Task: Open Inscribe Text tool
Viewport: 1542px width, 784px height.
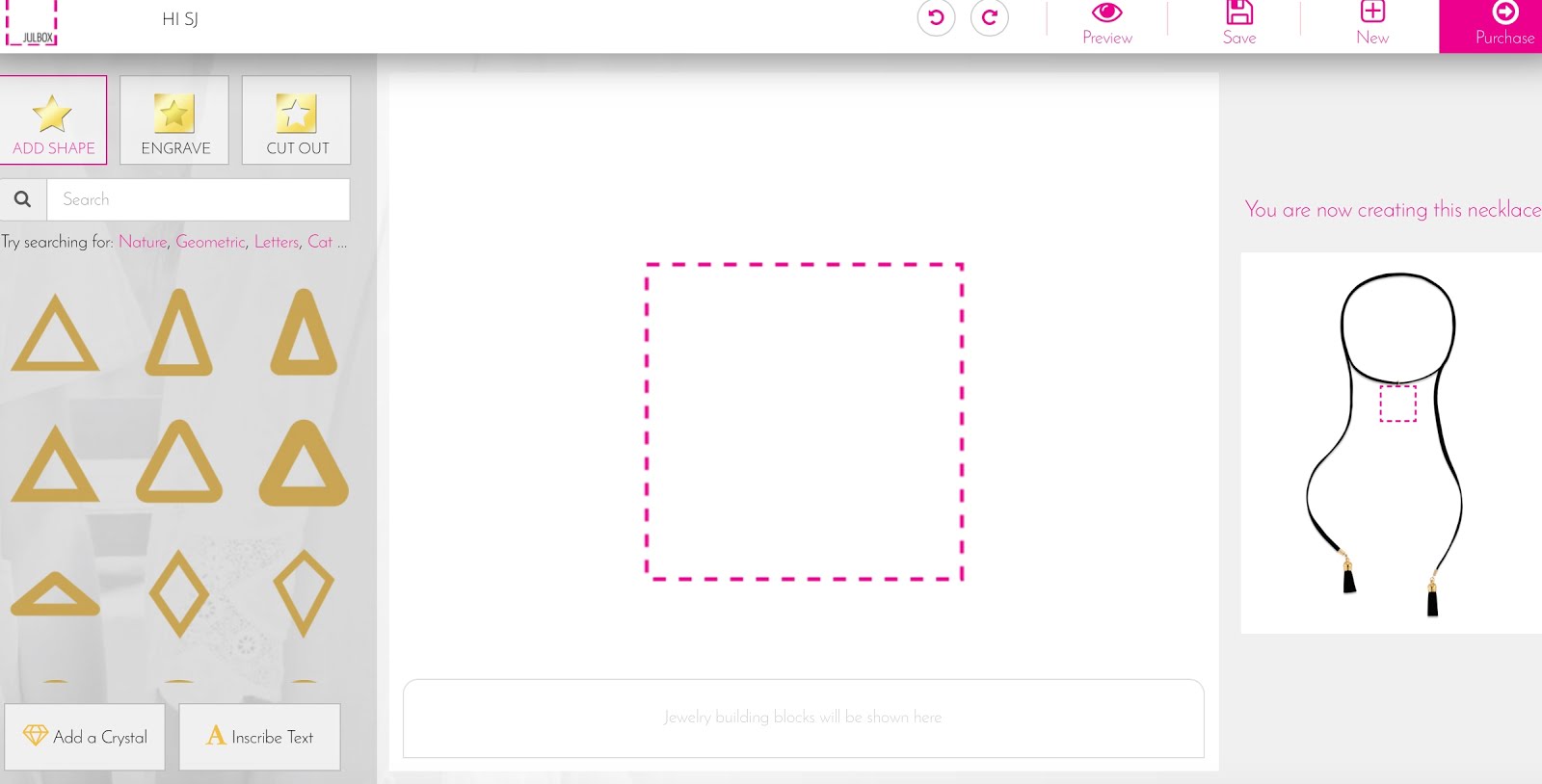Action: [x=259, y=737]
